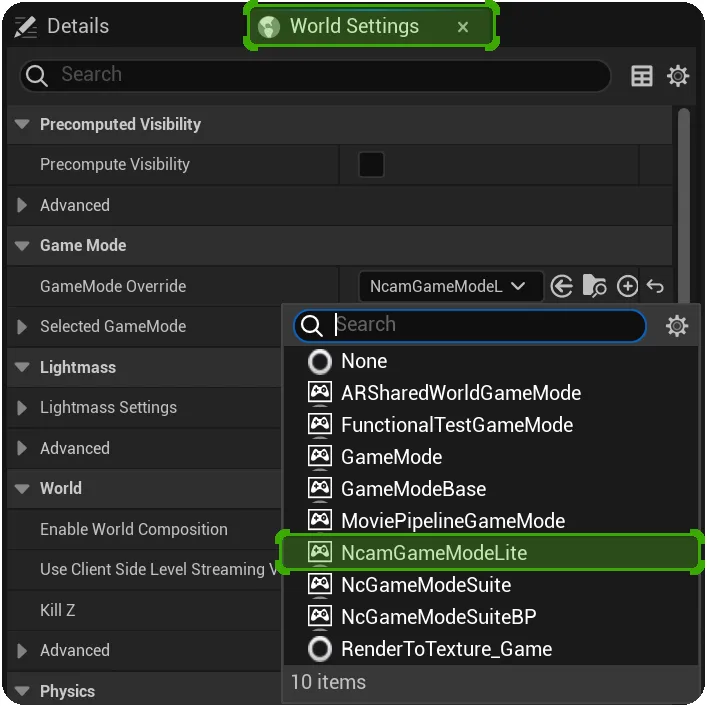Open class picker view options gear
Viewport: 707px width, 707px height.
pyautogui.click(x=677, y=326)
